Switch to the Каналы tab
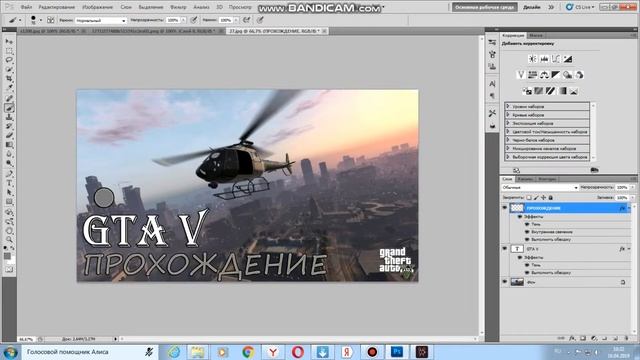The height and width of the screenshot is (360, 640). coord(525,179)
